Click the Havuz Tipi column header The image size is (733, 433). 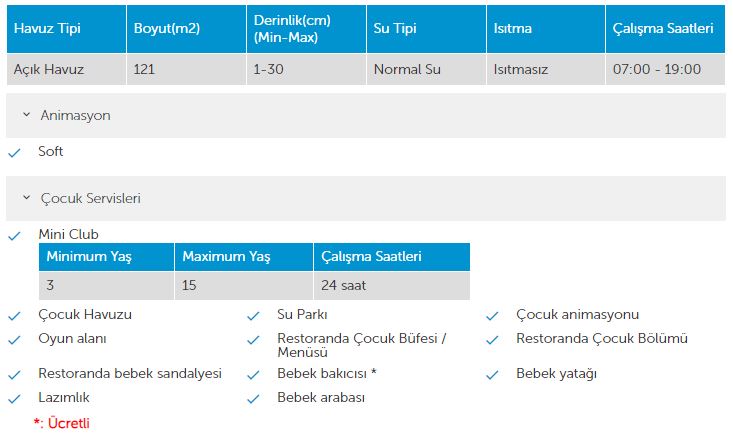point(47,29)
